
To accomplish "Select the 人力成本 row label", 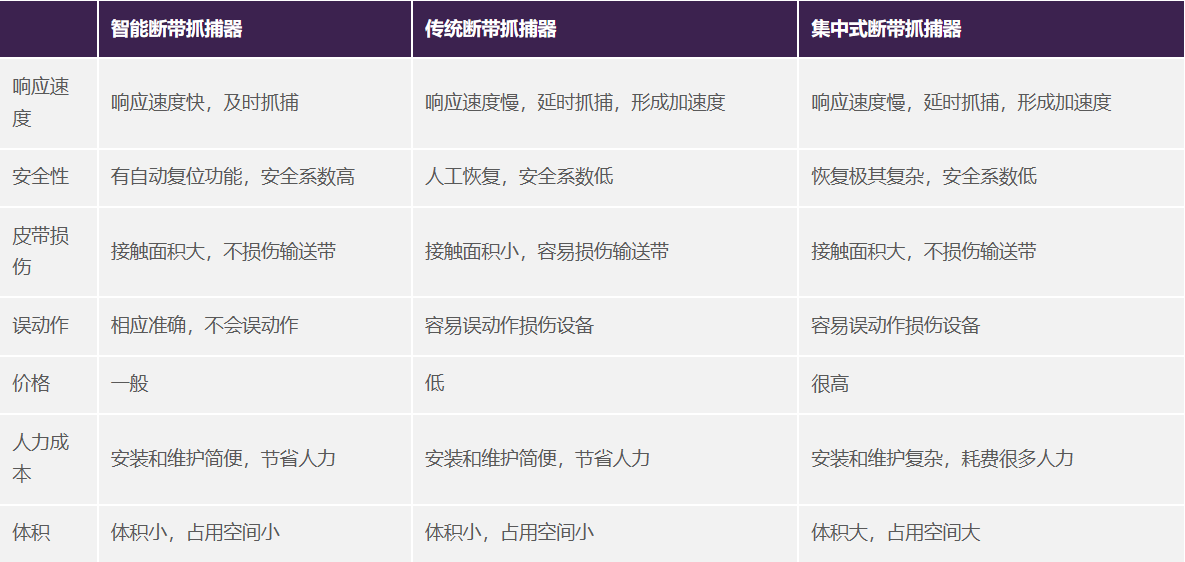I will point(48,459).
